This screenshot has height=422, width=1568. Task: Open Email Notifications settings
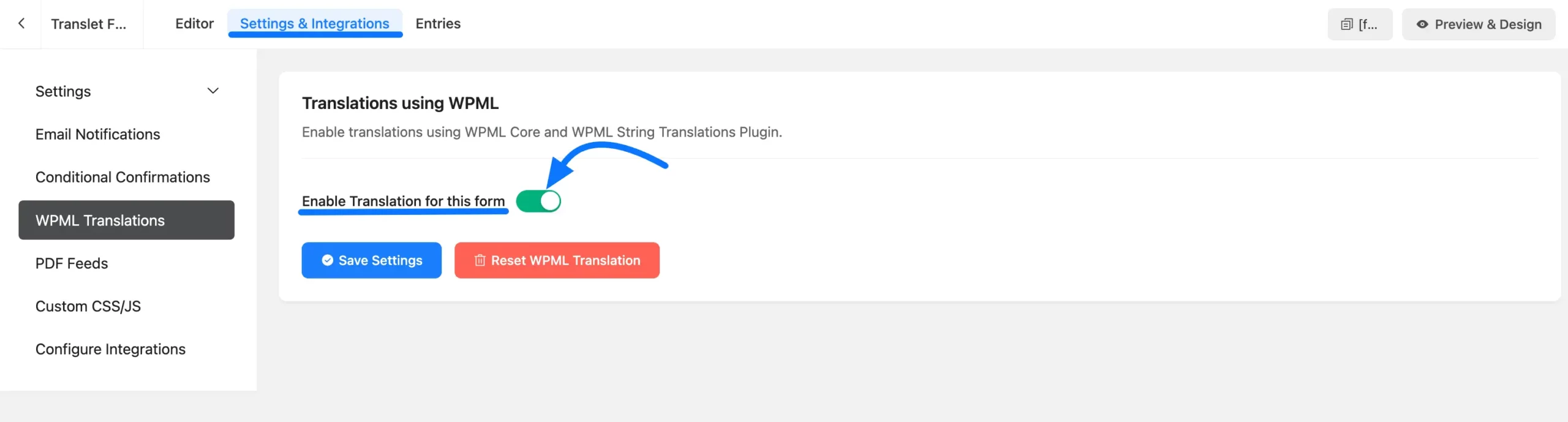97,134
